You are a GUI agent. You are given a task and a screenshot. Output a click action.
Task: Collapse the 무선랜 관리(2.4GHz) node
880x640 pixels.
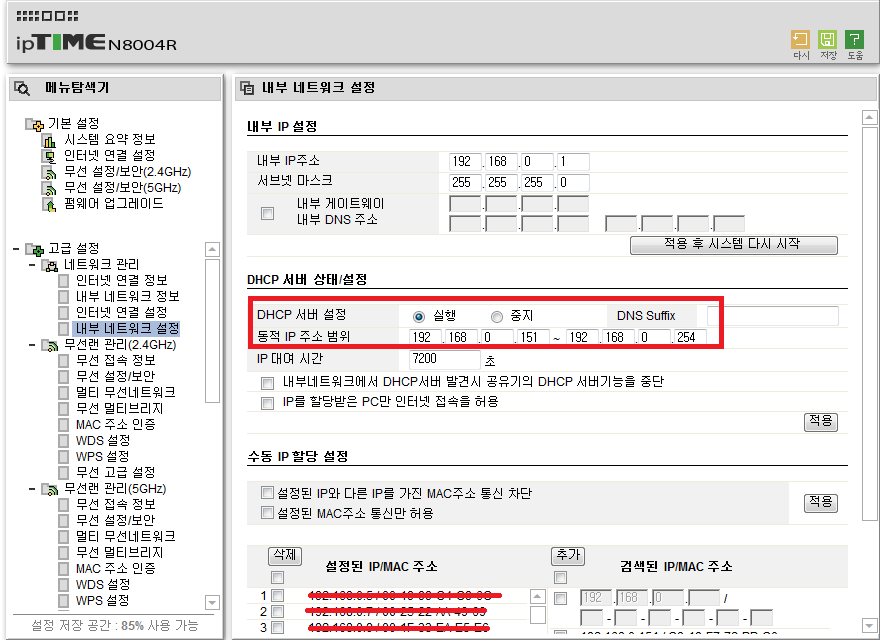tap(32, 345)
